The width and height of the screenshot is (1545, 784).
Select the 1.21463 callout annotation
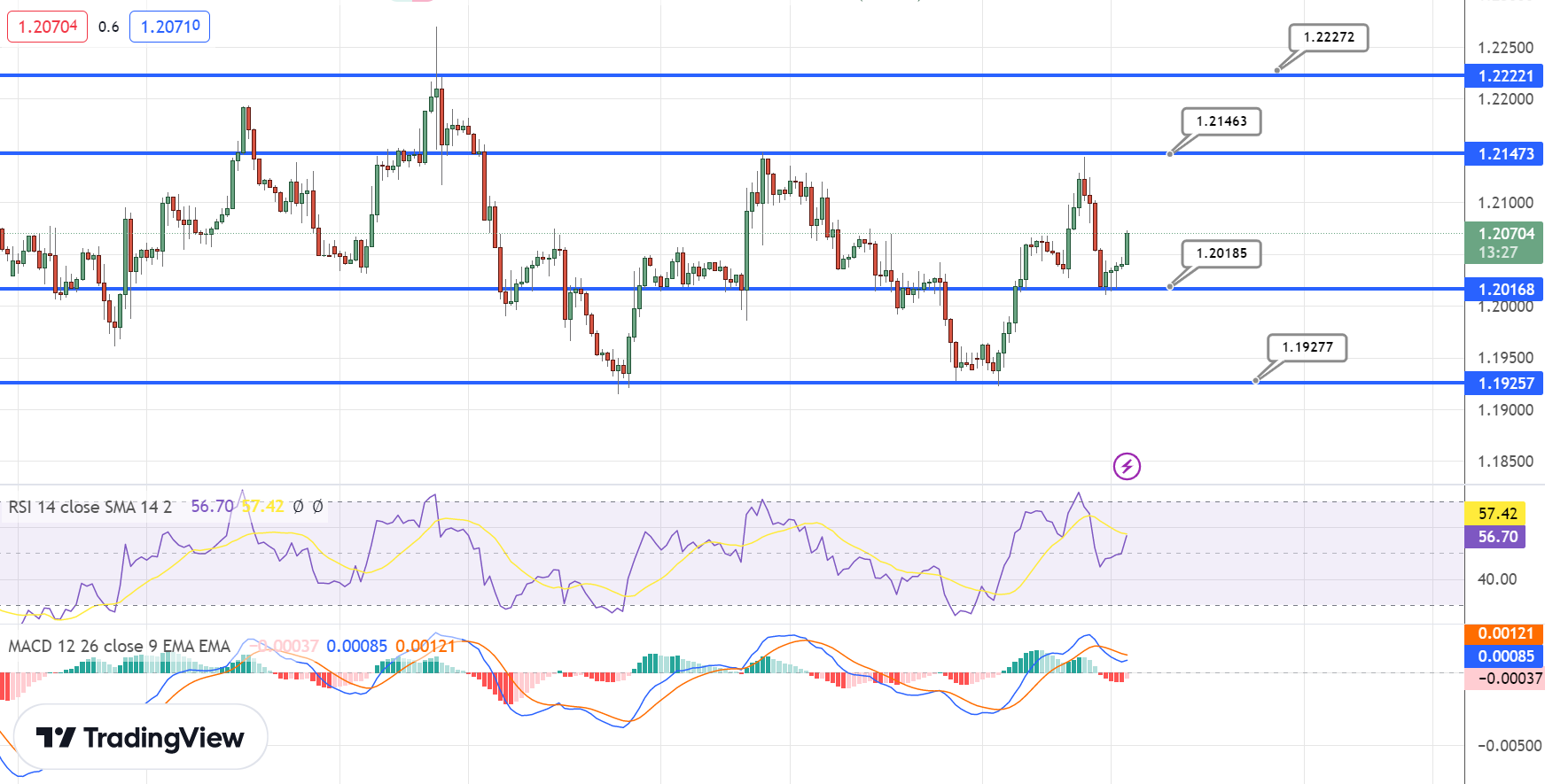point(1221,121)
